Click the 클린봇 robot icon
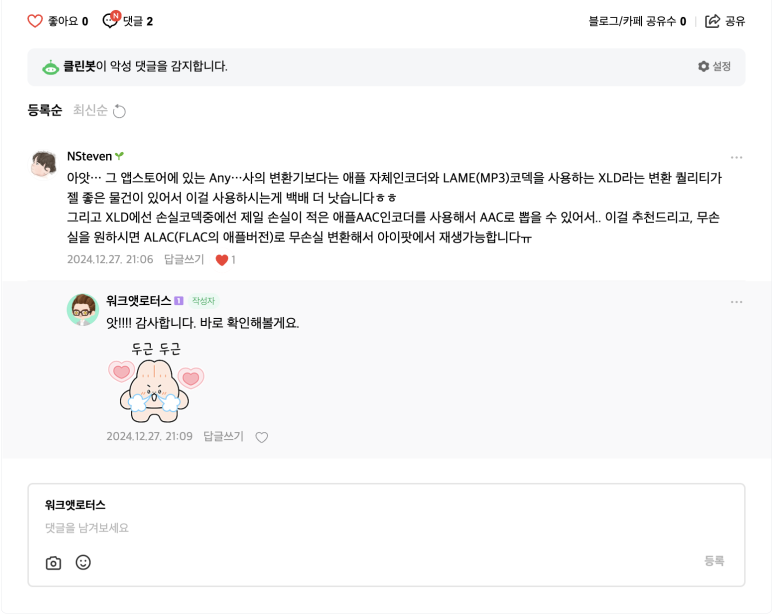Screen dimensions: 773x615 [50, 67]
